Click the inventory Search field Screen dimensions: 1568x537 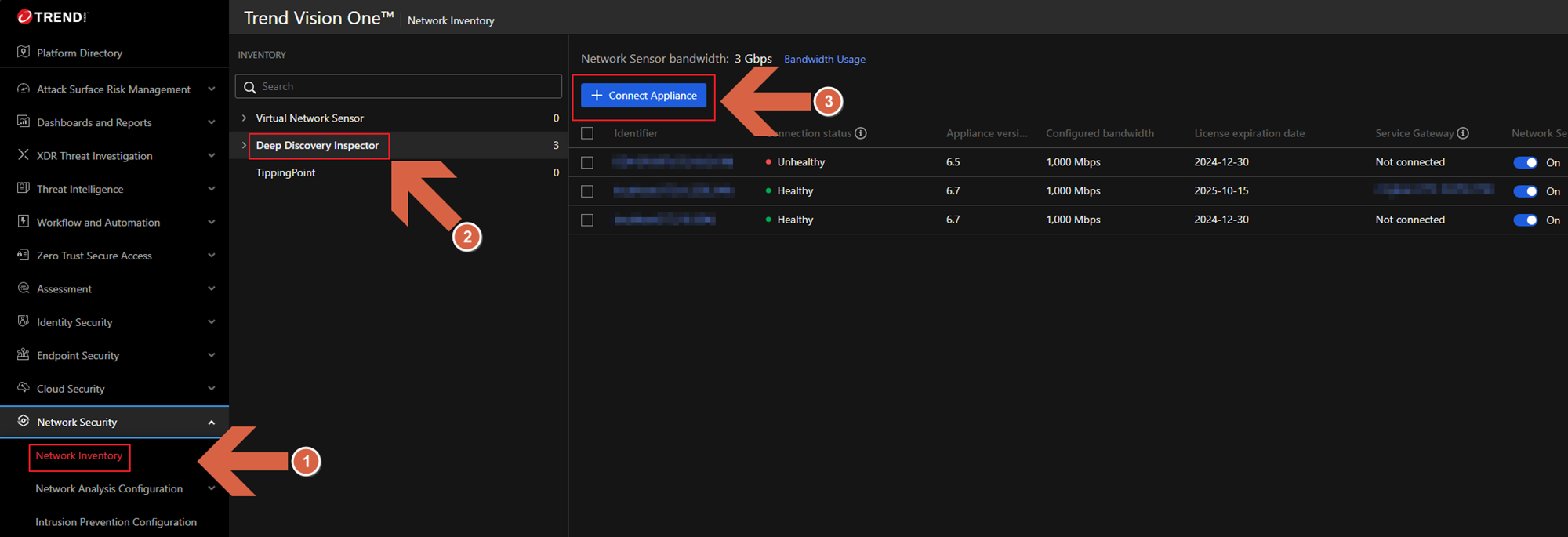[x=408, y=87]
